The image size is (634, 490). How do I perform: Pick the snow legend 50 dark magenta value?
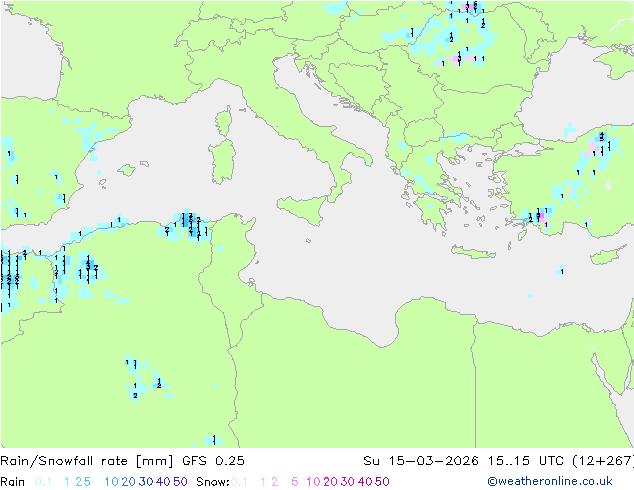click(x=382, y=482)
